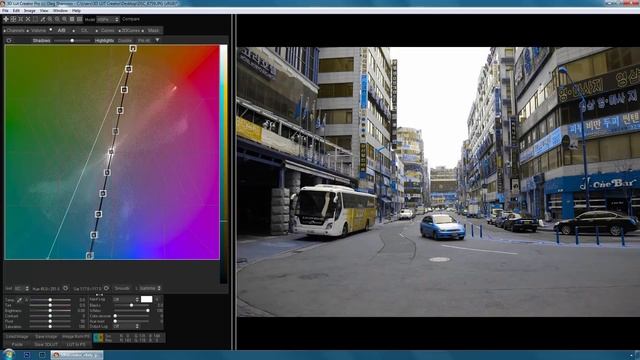The width and height of the screenshot is (640, 360).
Task: Reset the Sat range with its circular icon
Action: click(107, 288)
